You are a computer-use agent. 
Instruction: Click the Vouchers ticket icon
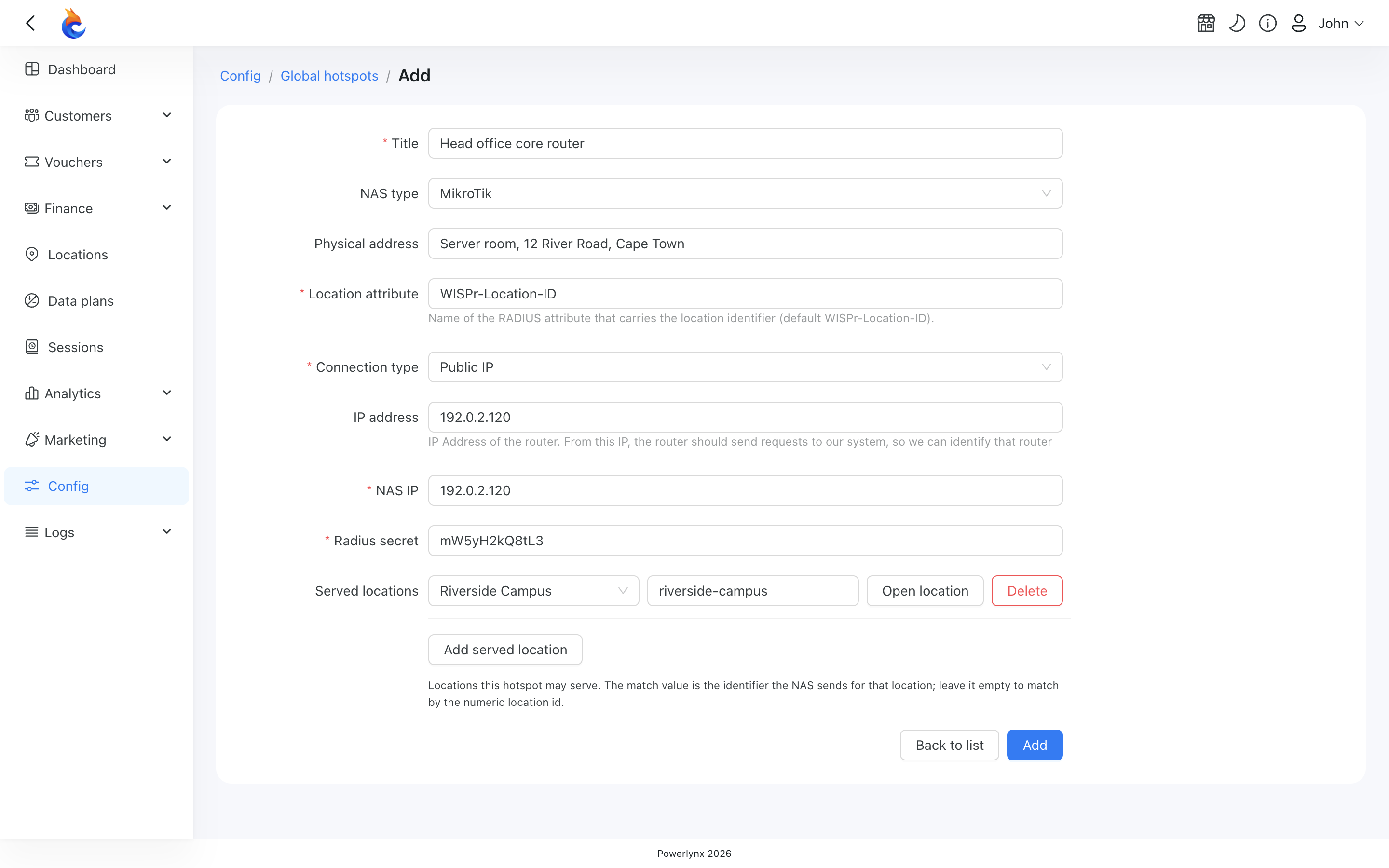point(31,162)
